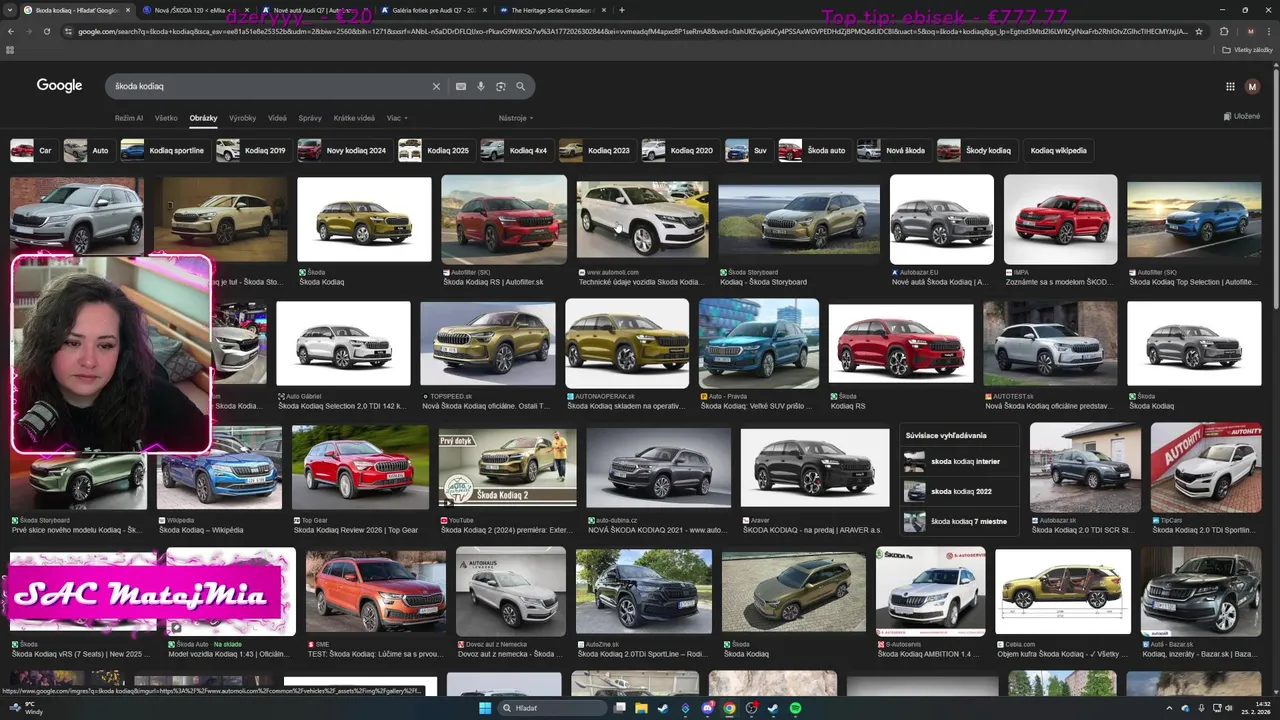
Task: Select the Výrobky tab
Action: tap(242, 118)
